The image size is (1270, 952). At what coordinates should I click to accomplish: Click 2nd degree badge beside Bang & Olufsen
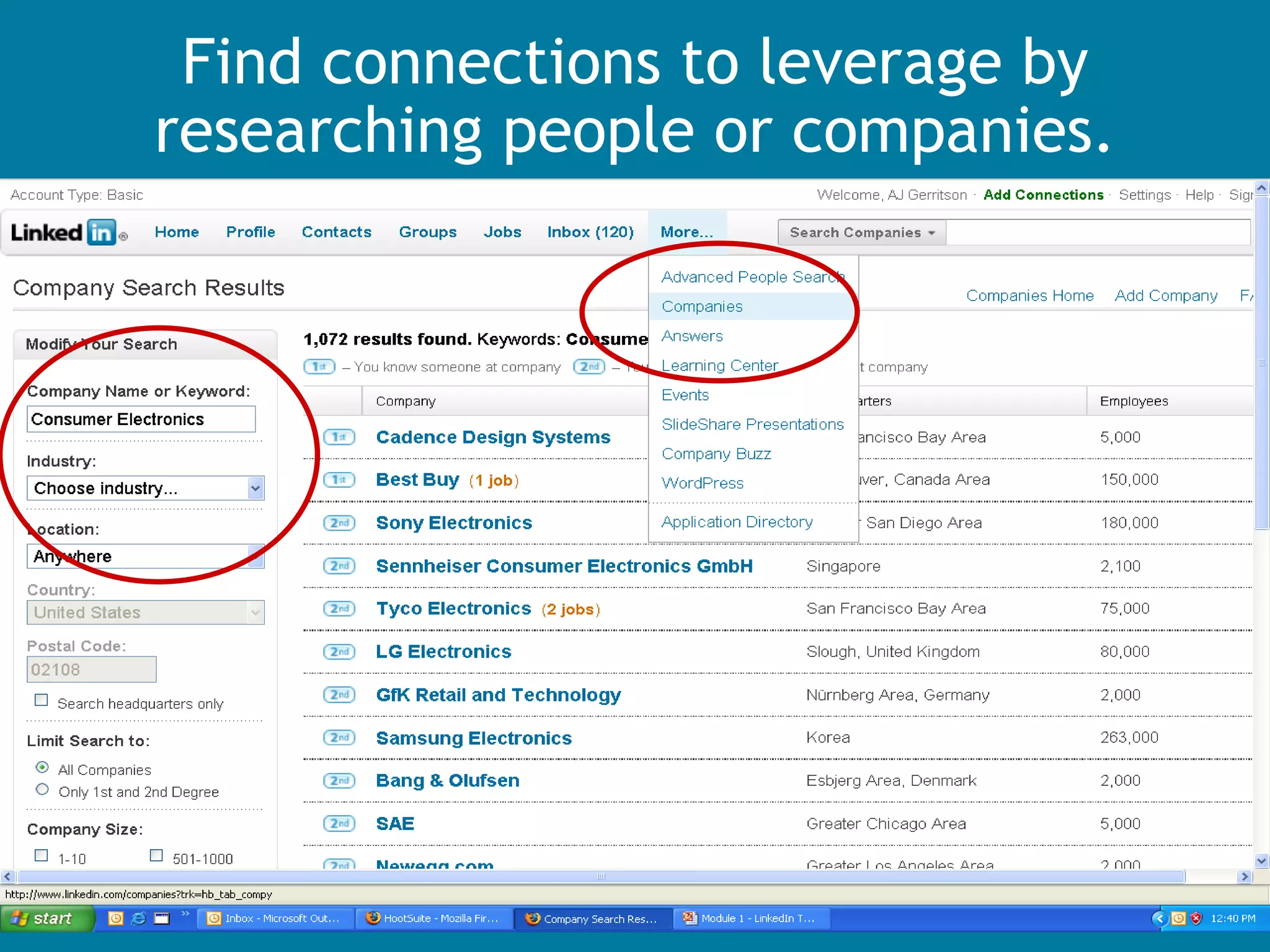coord(339,780)
